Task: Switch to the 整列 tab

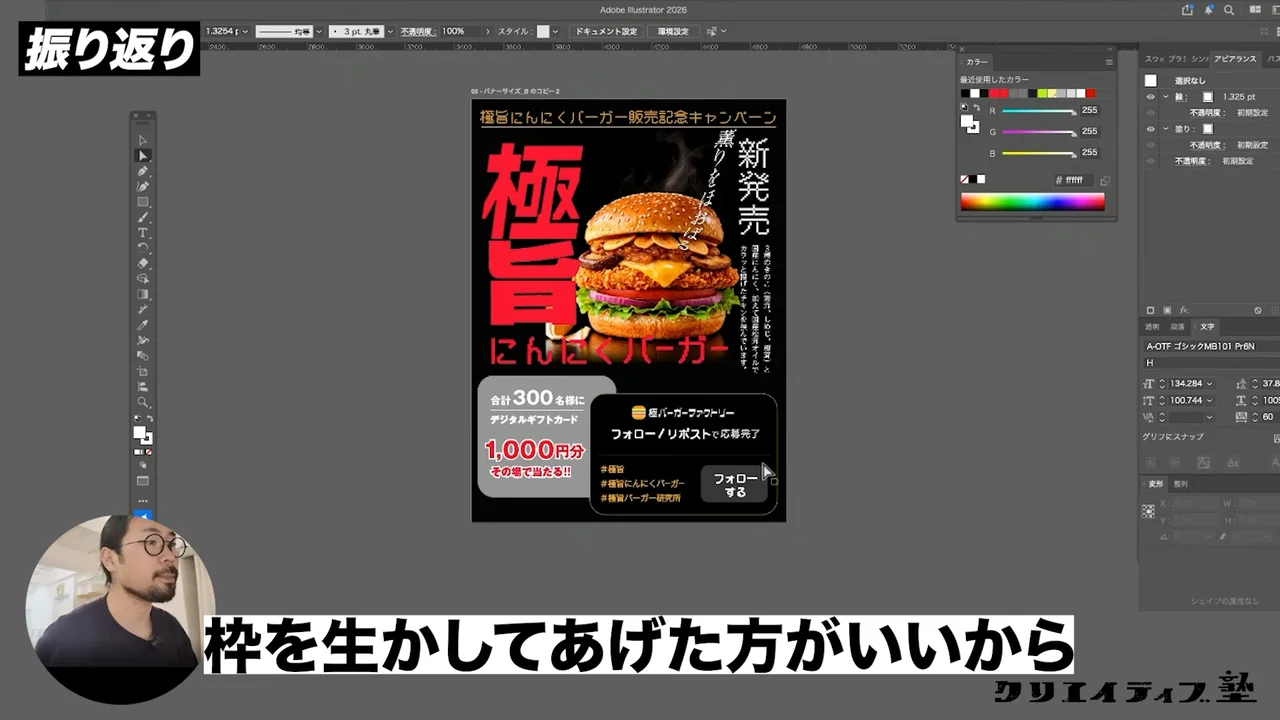Action: [x=1181, y=484]
